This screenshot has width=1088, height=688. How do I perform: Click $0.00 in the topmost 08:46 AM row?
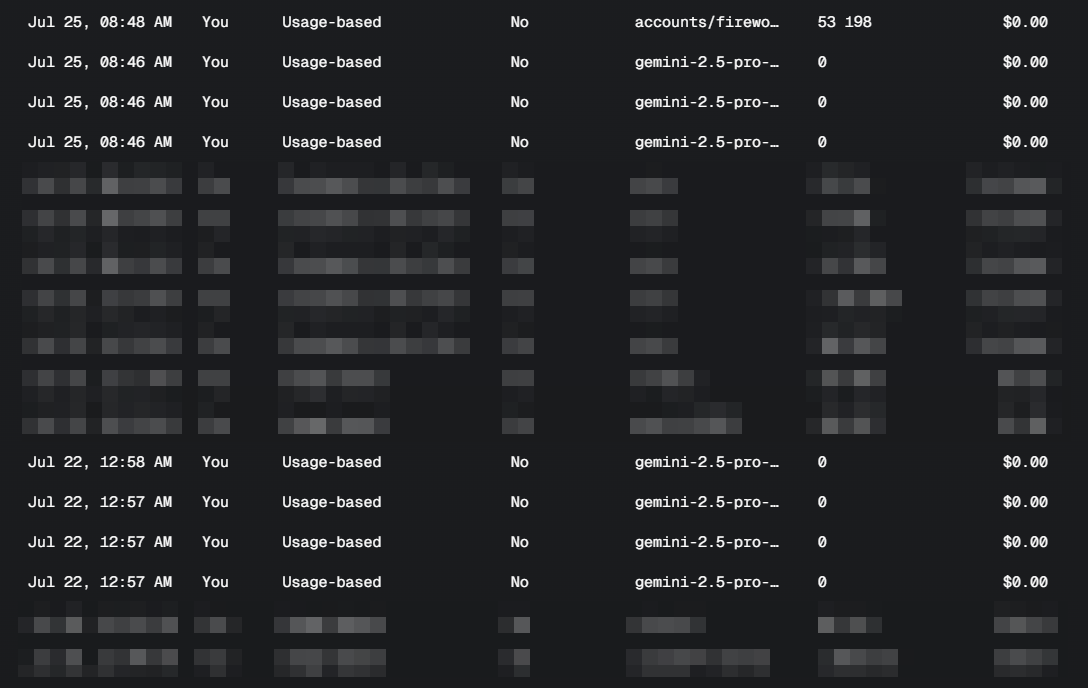coord(1025,62)
